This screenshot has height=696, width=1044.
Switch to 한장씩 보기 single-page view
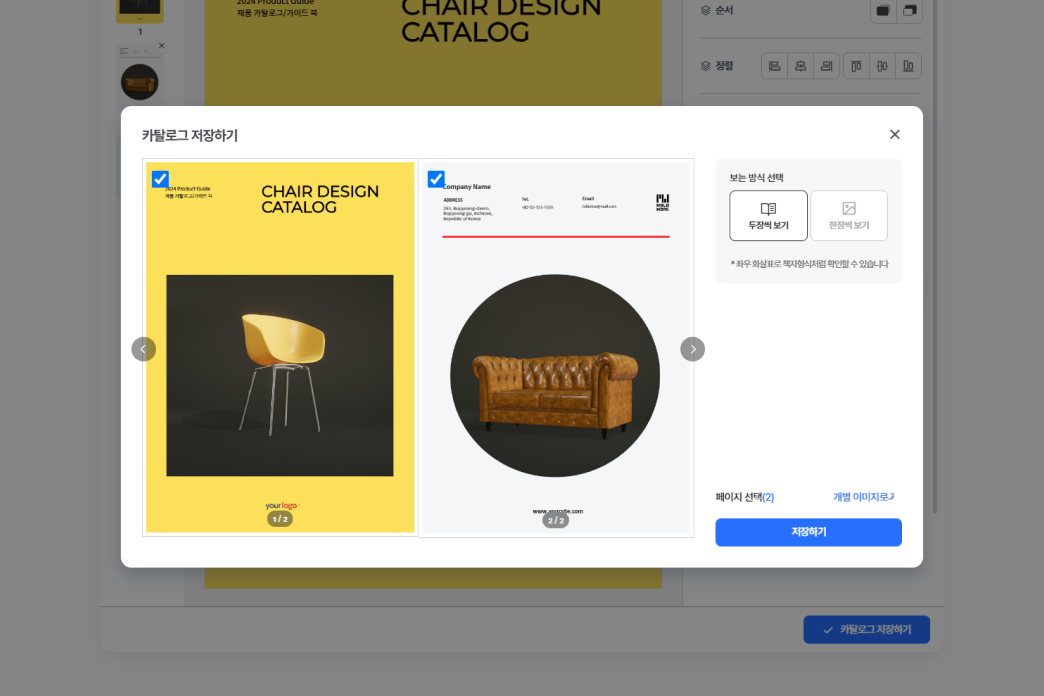[x=848, y=215]
